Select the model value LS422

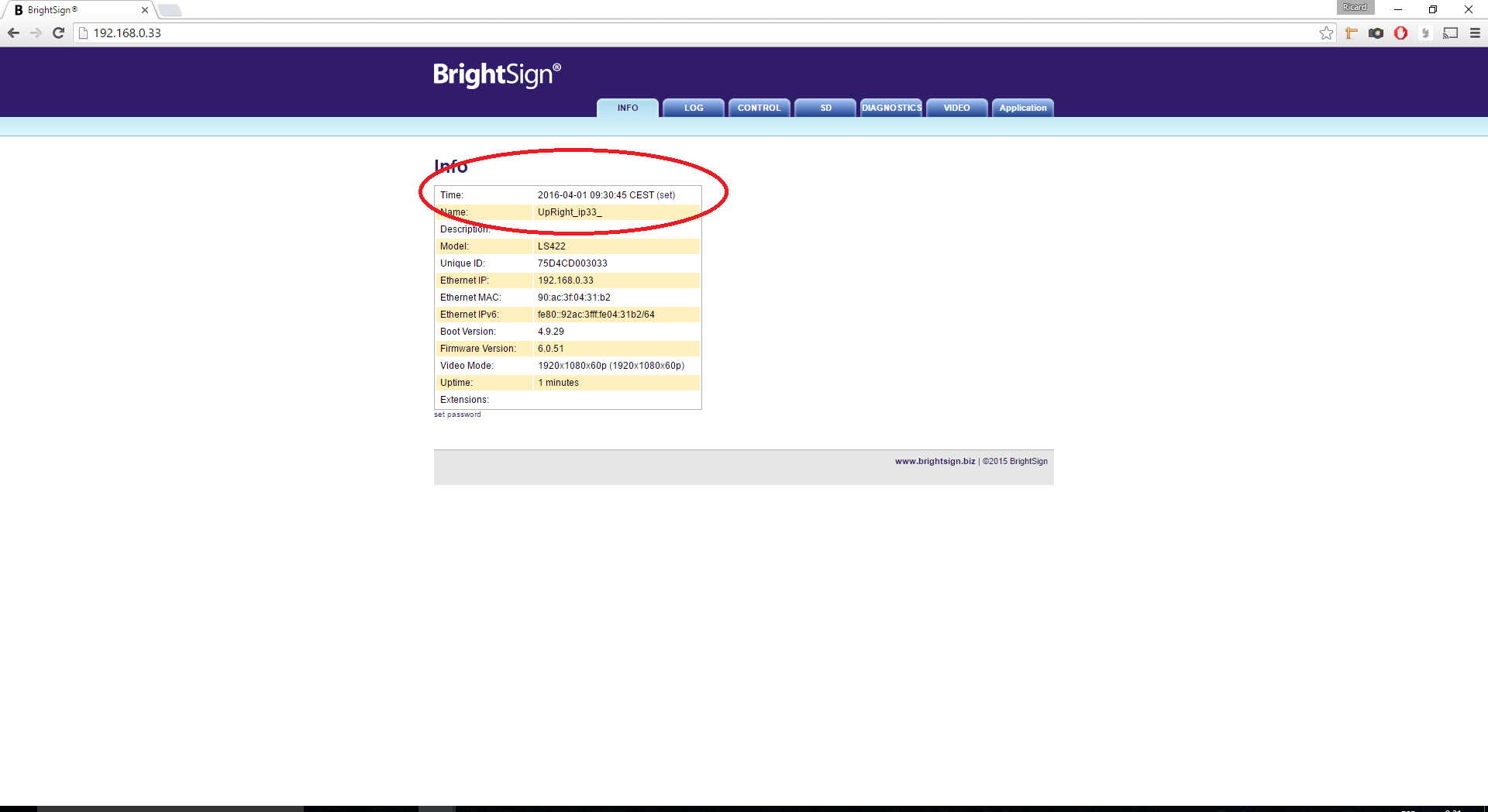(552, 246)
